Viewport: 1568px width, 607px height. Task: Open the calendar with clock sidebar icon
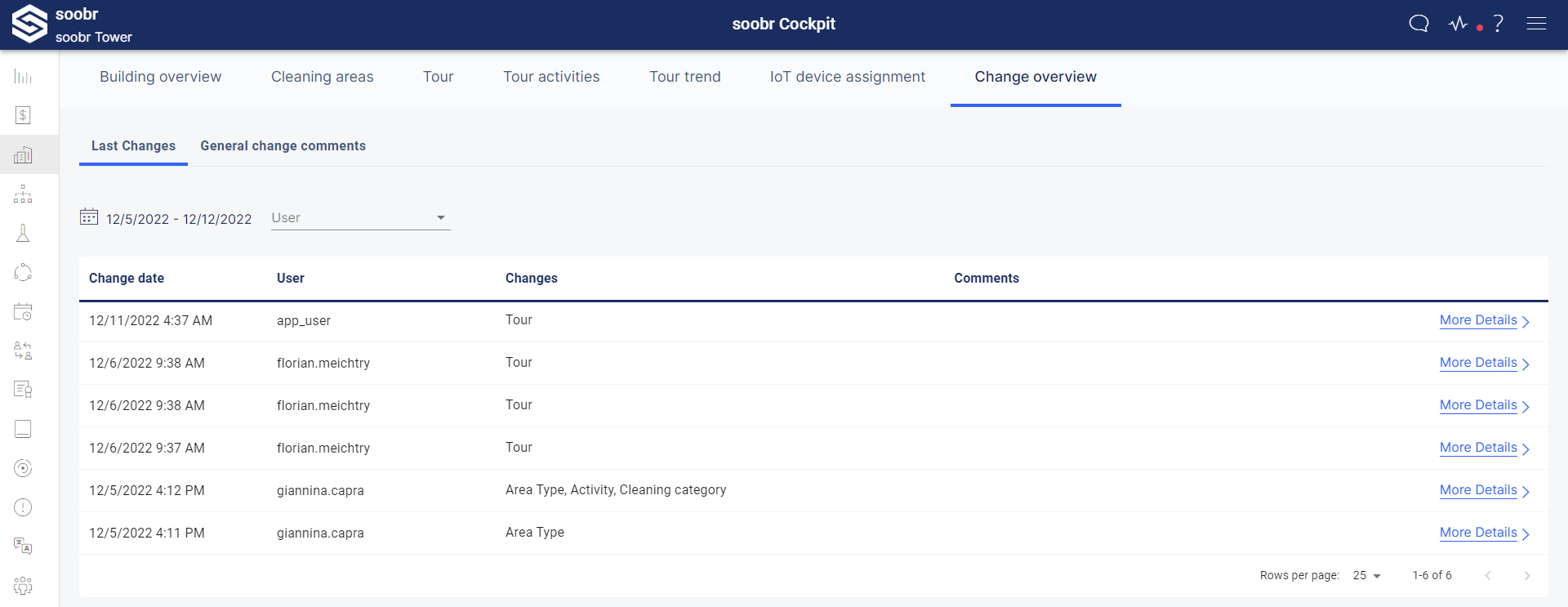pos(23,311)
